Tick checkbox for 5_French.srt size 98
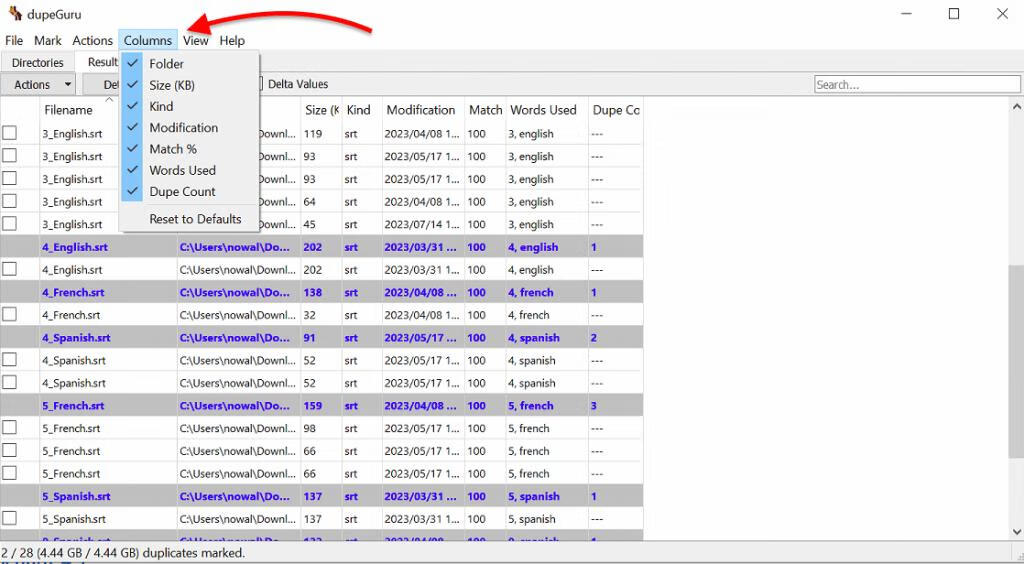The width and height of the screenshot is (1024, 564). click(9, 428)
